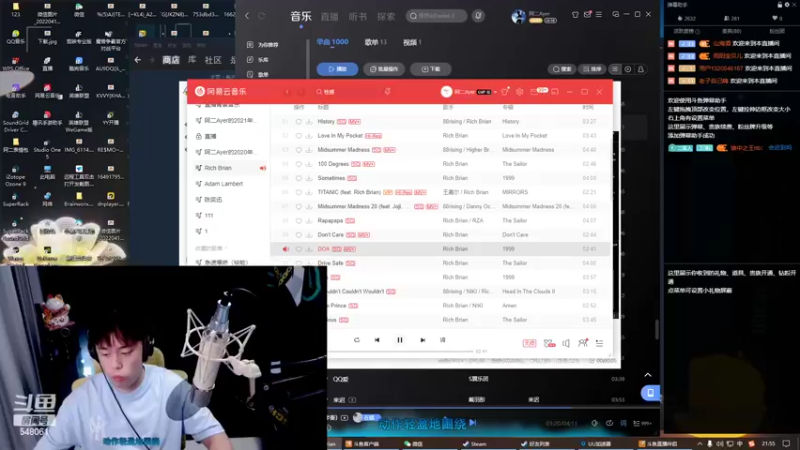Click blue 播放 play-all button in QQ Music
Viewport: 800px width, 450px height.
tap(337, 69)
